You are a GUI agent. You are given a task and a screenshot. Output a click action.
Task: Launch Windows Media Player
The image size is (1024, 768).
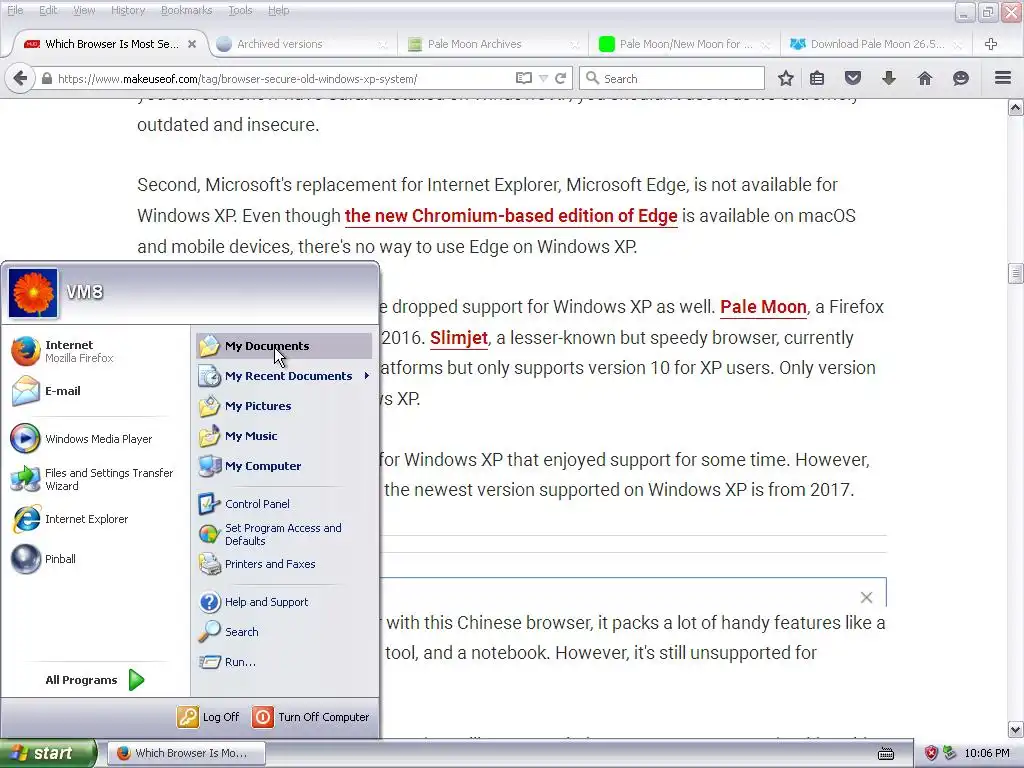click(x=95, y=439)
